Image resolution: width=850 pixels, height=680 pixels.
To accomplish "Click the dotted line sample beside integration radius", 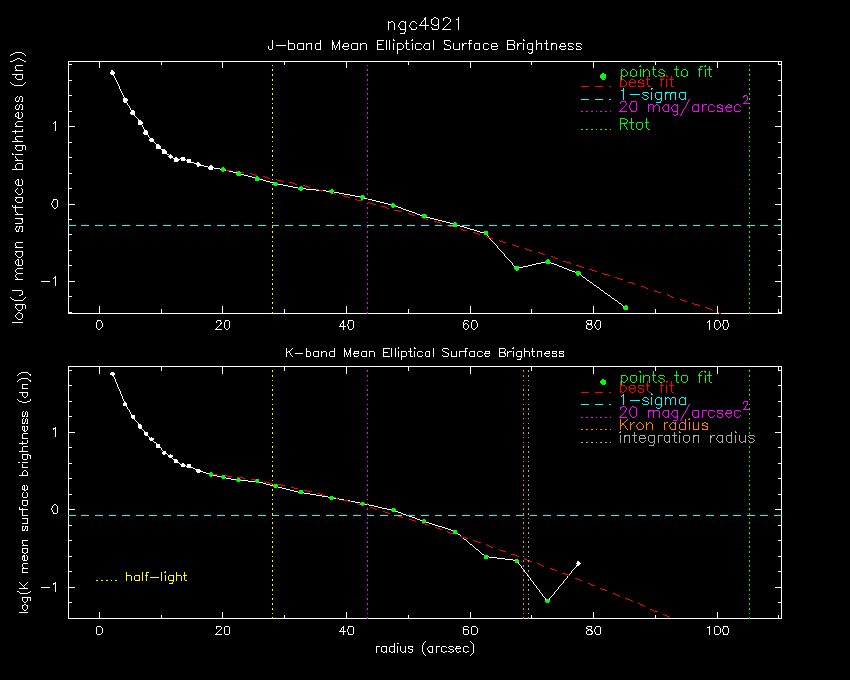I will click(595, 440).
